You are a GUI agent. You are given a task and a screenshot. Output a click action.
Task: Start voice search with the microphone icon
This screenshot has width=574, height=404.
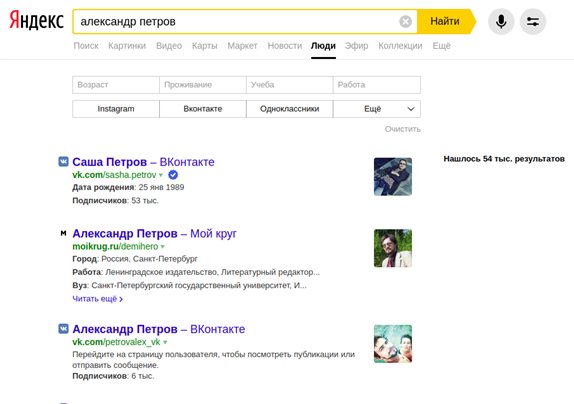(x=501, y=22)
